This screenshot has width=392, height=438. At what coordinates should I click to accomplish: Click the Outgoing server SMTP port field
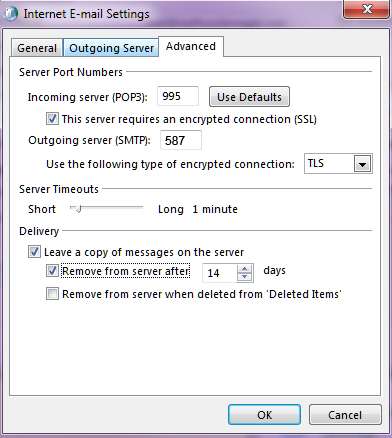click(x=181, y=140)
